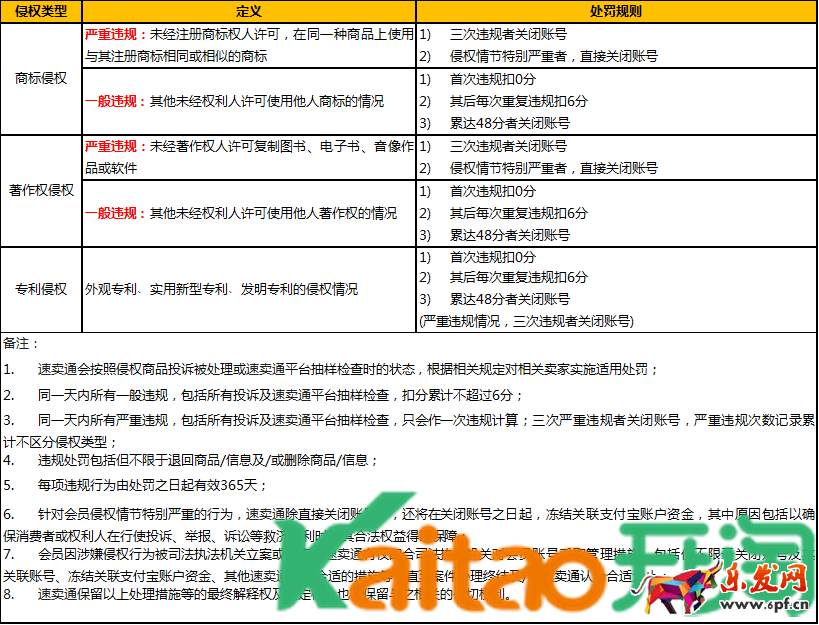Screen dimensions: 819x625
Task: Click note 7 about 司法执法机关立案
Action: click(x=409, y=565)
